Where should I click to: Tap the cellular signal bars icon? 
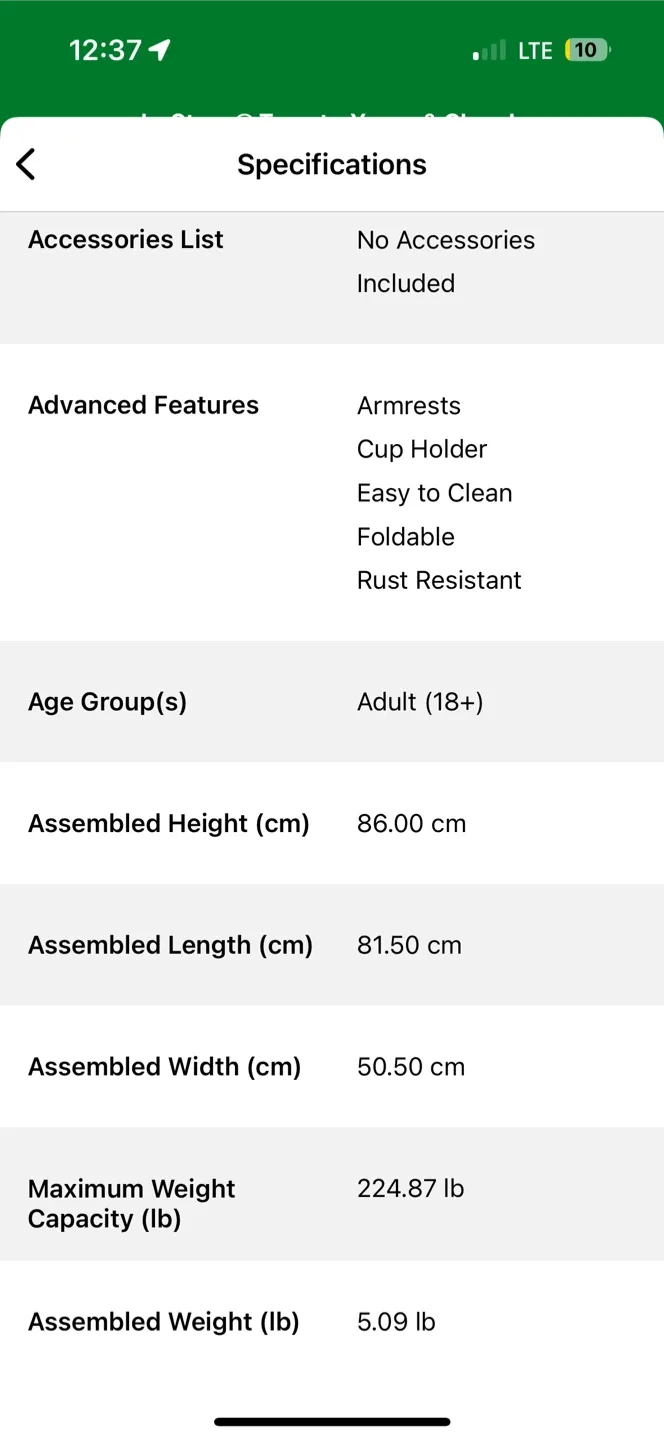pyautogui.click(x=489, y=51)
